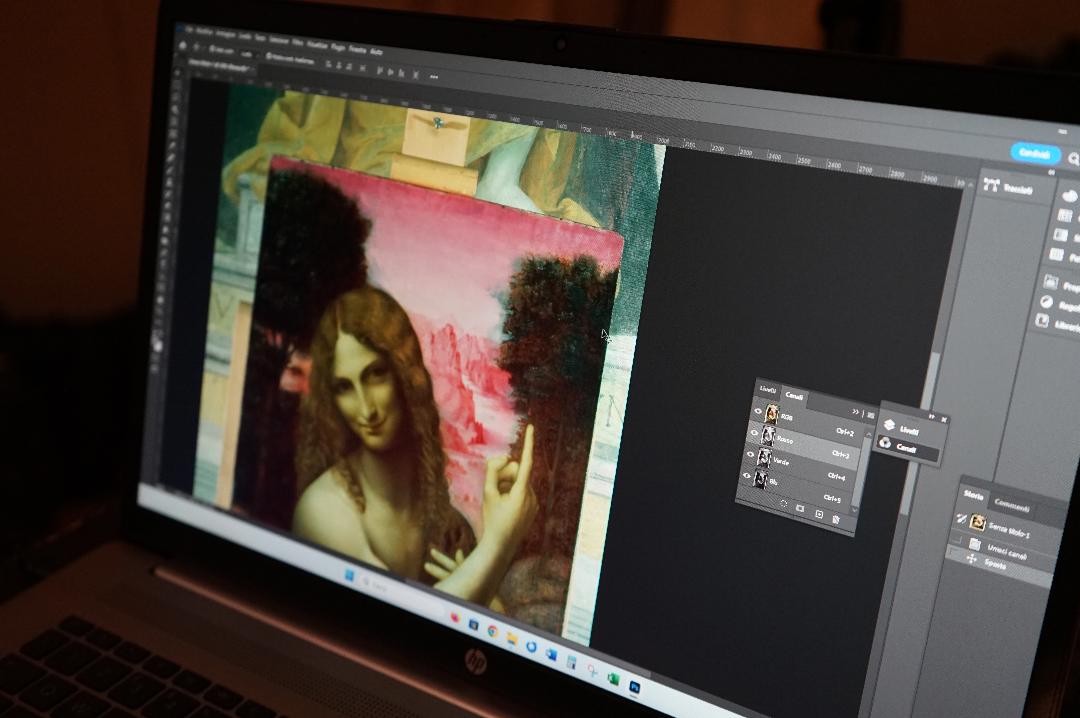This screenshot has width=1080, height=718.
Task: Open the Filtro menu
Action: [298, 42]
